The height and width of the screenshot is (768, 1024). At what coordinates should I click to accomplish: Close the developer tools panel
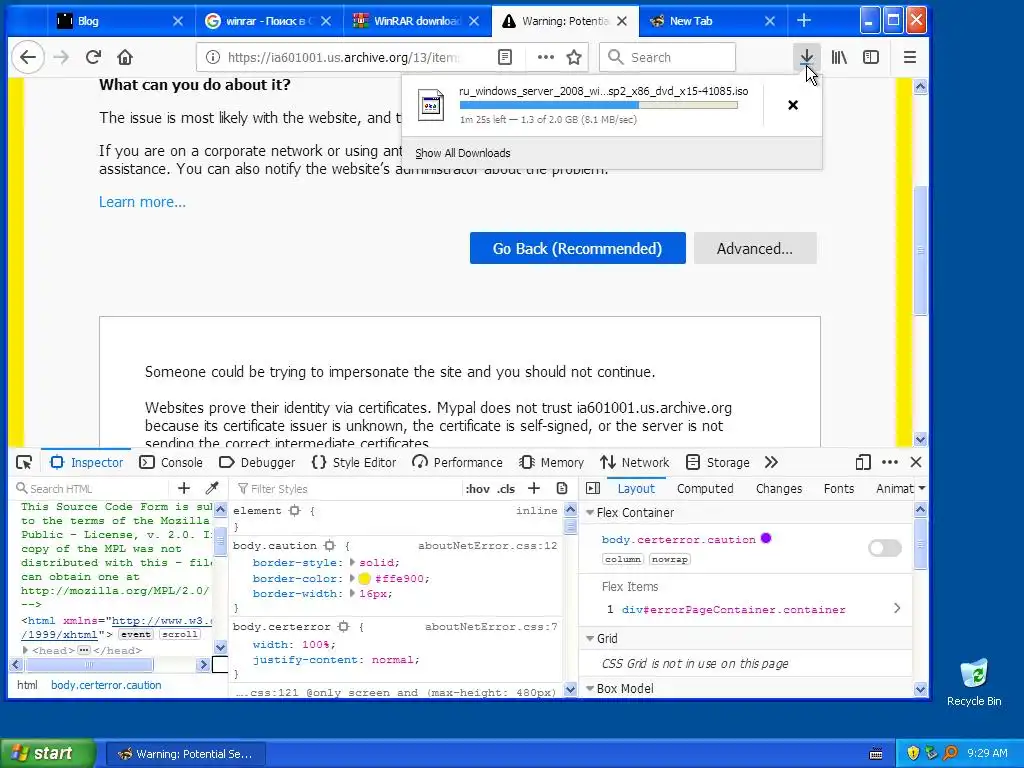coord(916,462)
